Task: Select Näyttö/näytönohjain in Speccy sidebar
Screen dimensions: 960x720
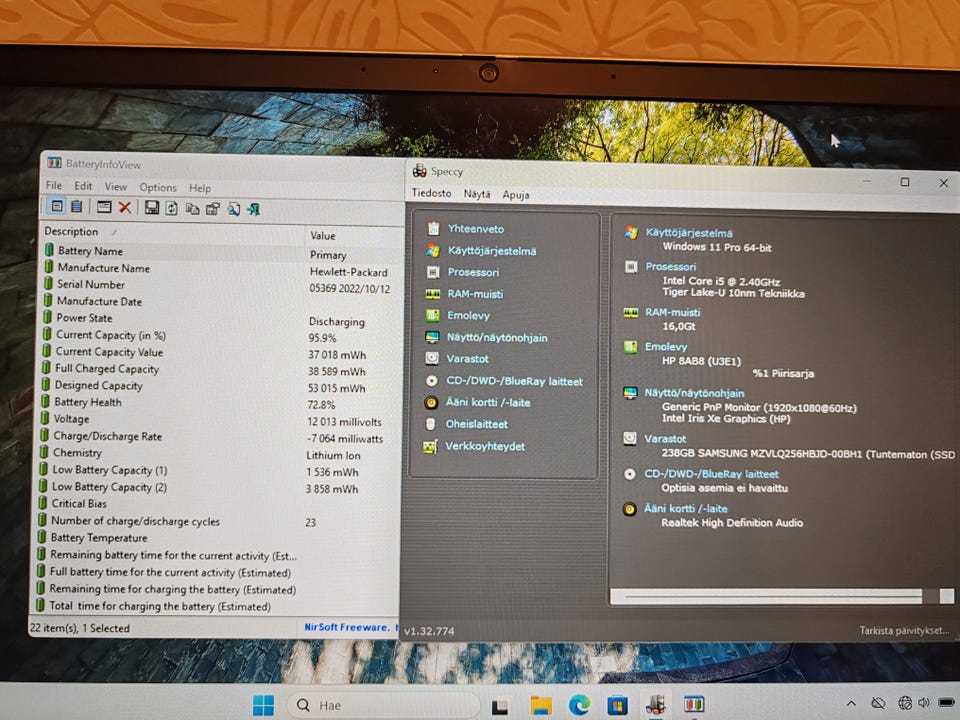Action: (497, 338)
